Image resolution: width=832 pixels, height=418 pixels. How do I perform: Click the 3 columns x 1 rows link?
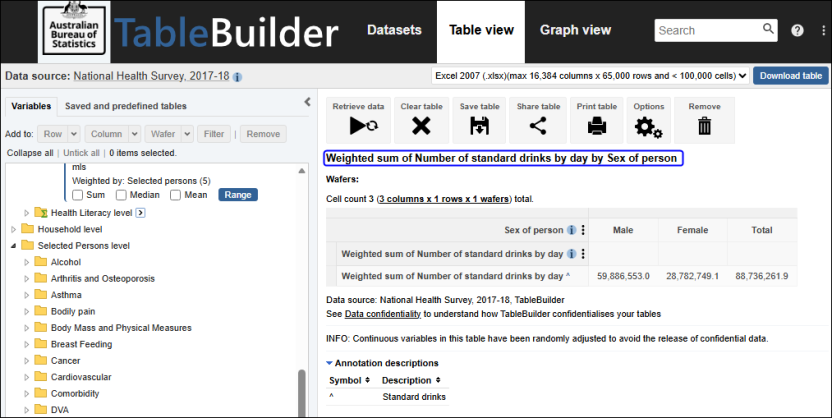coord(444,199)
